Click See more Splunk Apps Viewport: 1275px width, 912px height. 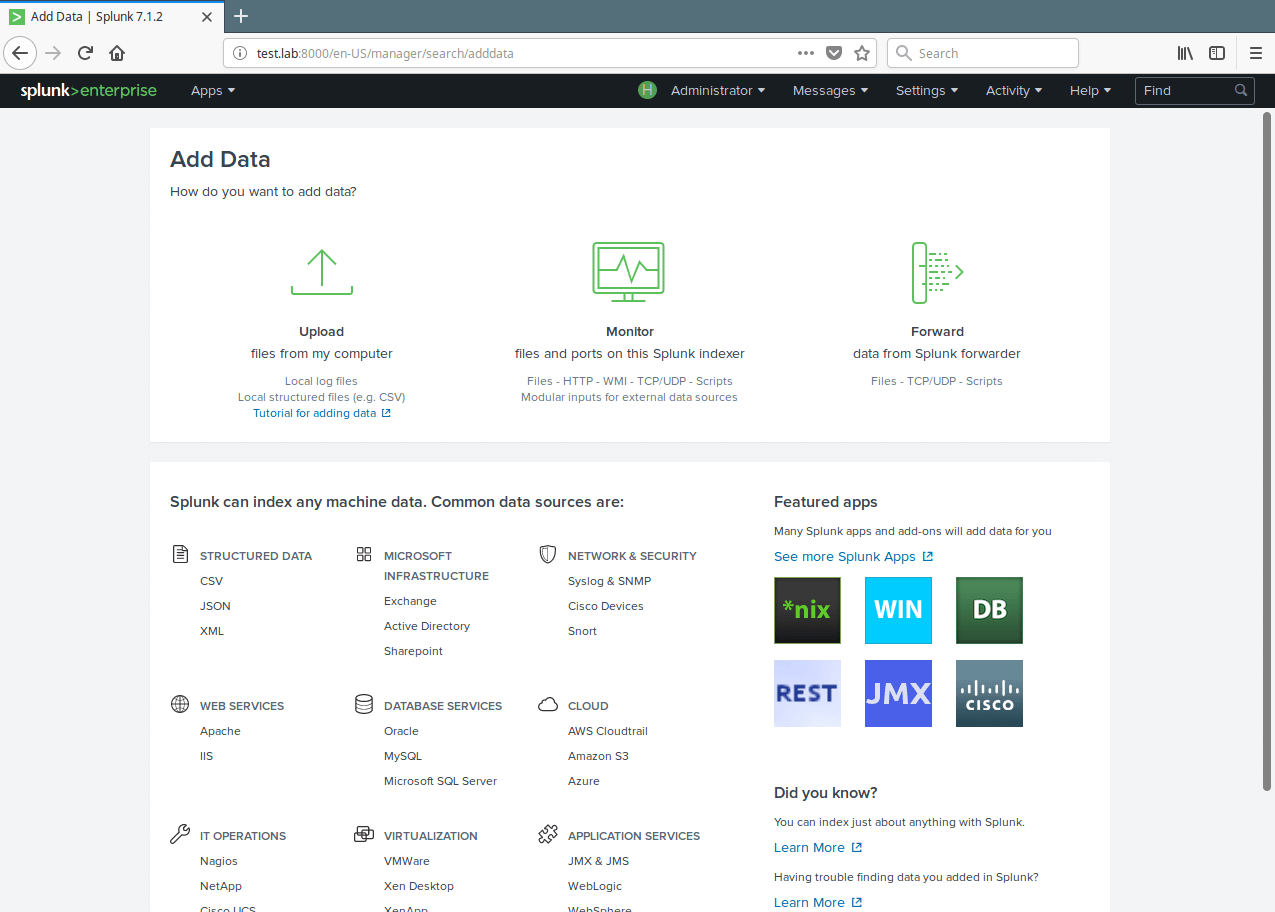pyautogui.click(x=845, y=556)
